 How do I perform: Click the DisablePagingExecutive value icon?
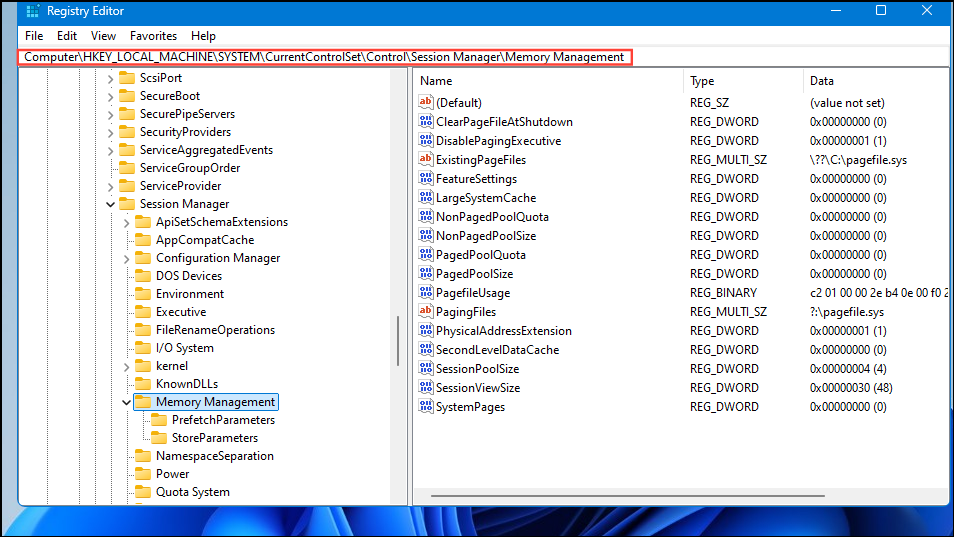[x=425, y=140]
